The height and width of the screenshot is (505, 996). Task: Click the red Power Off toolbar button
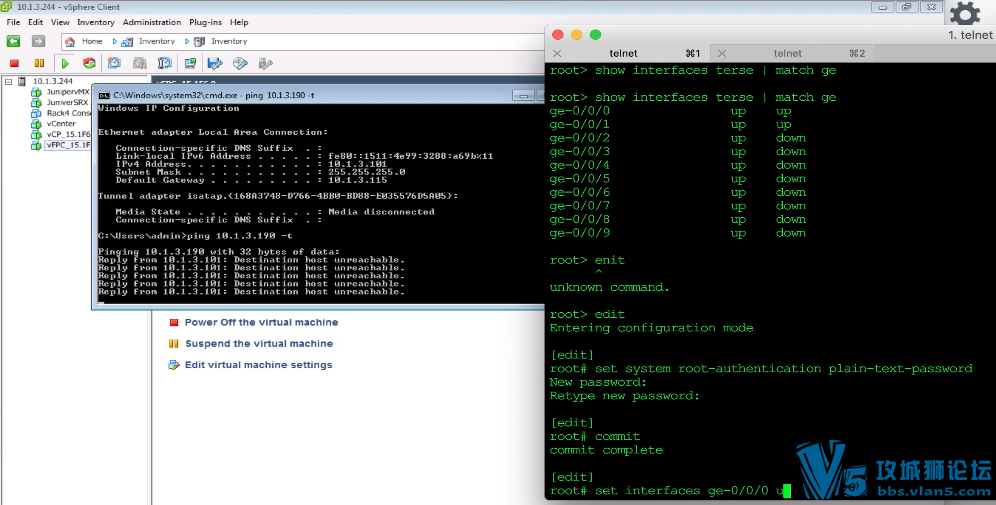(x=14, y=63)
